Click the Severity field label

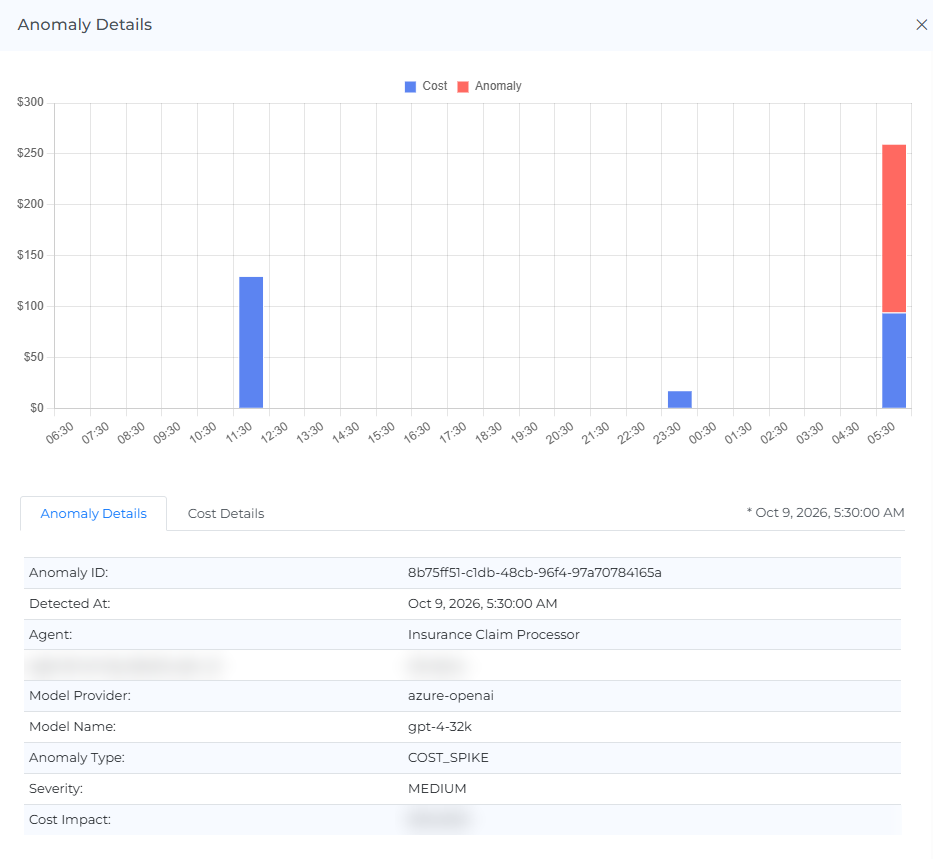tap(56, 789)
